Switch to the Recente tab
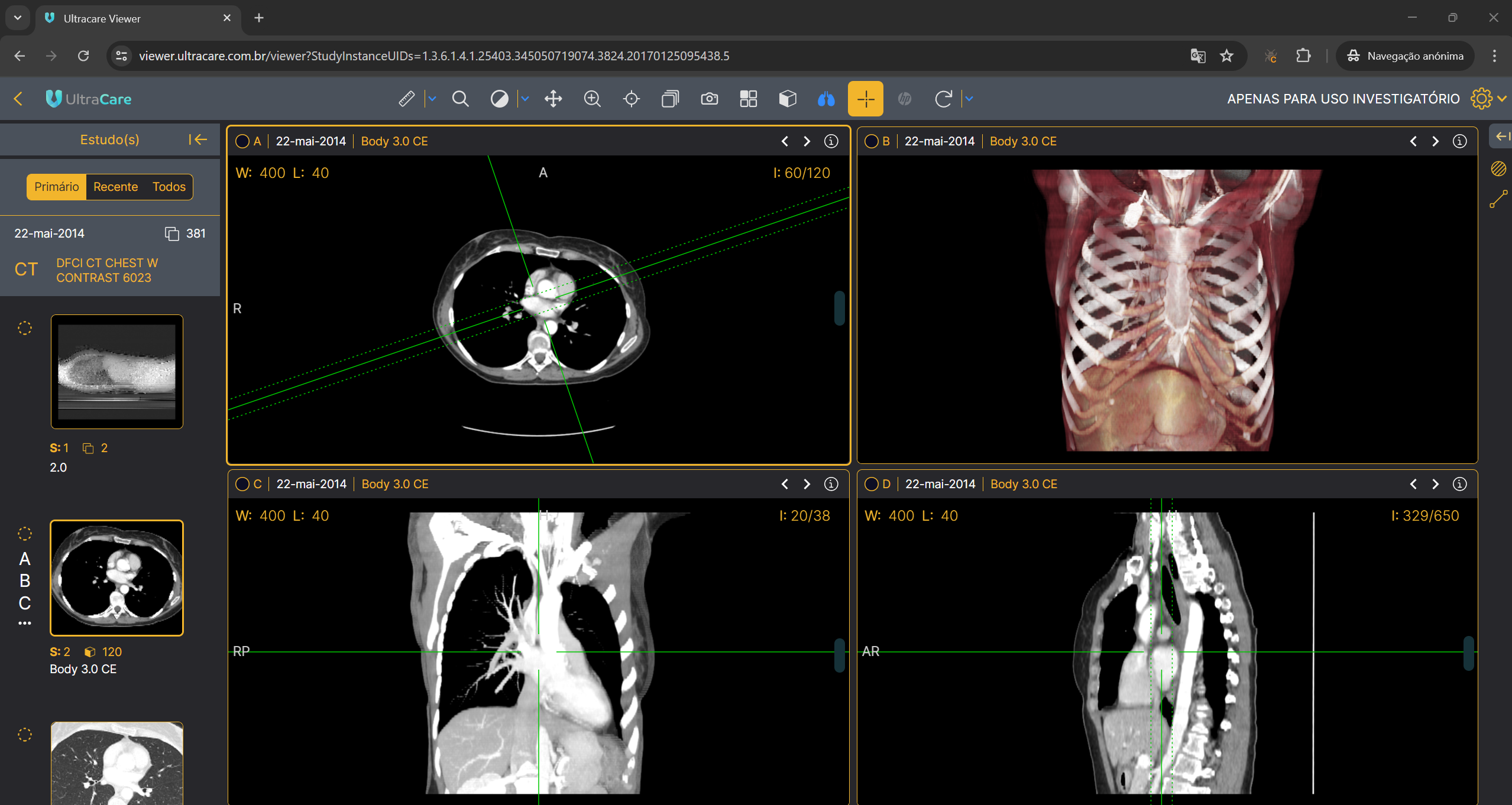The height and width of the screenshot is (805, 1512). [x=115, y=187]
